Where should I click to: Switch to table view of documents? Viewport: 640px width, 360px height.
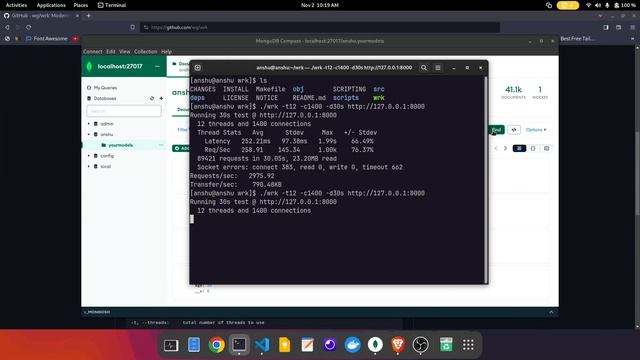[x=546, y=149]
